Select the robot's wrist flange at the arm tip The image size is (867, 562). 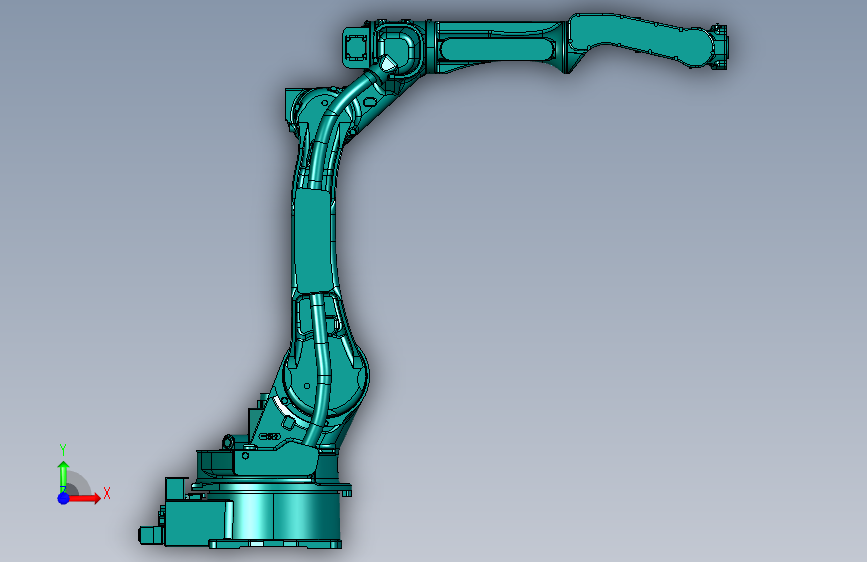tap(719, 47)
